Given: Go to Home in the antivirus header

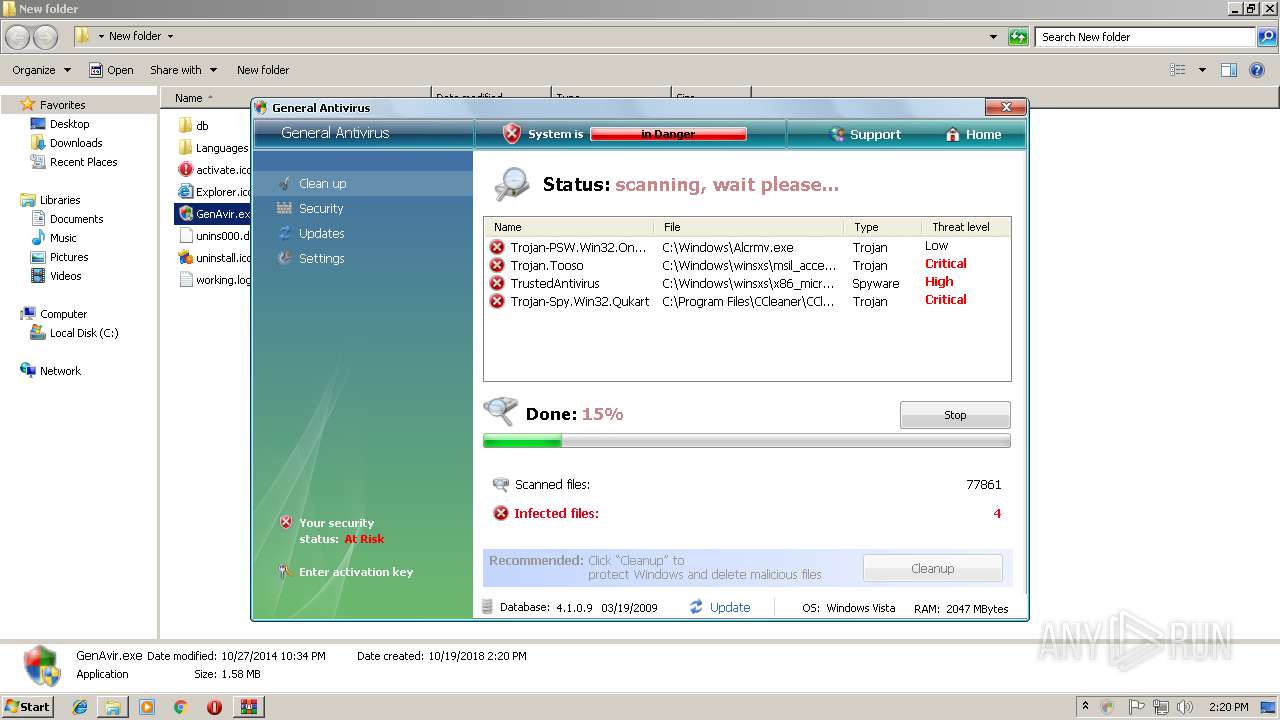Looking at the screenshot, I should 983,135.
